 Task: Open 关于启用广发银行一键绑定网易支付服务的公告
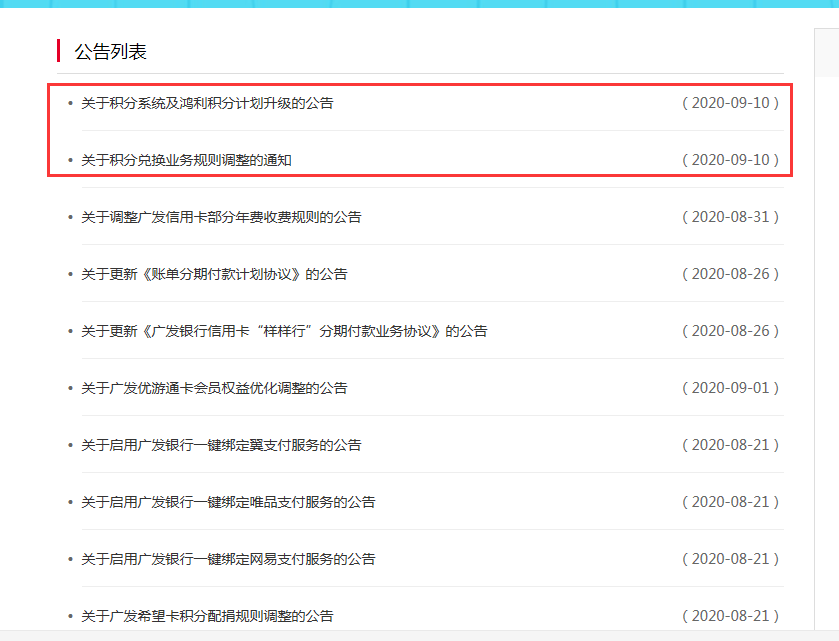[228, 559]
